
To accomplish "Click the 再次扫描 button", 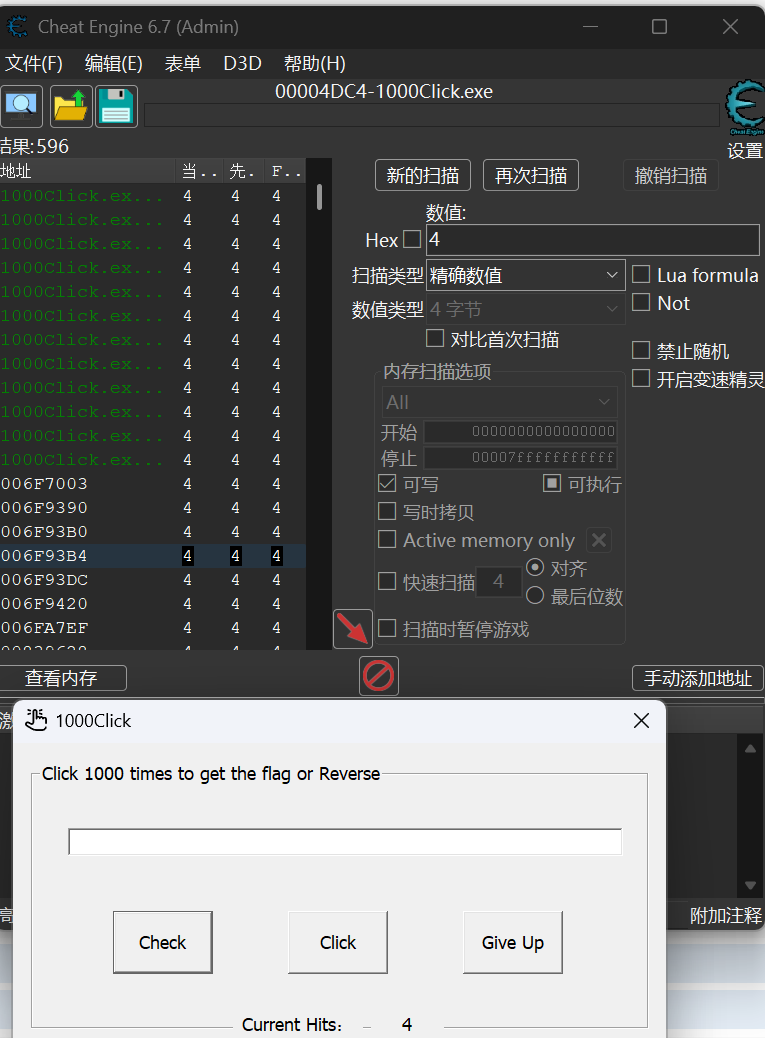I will pos(531,175).
